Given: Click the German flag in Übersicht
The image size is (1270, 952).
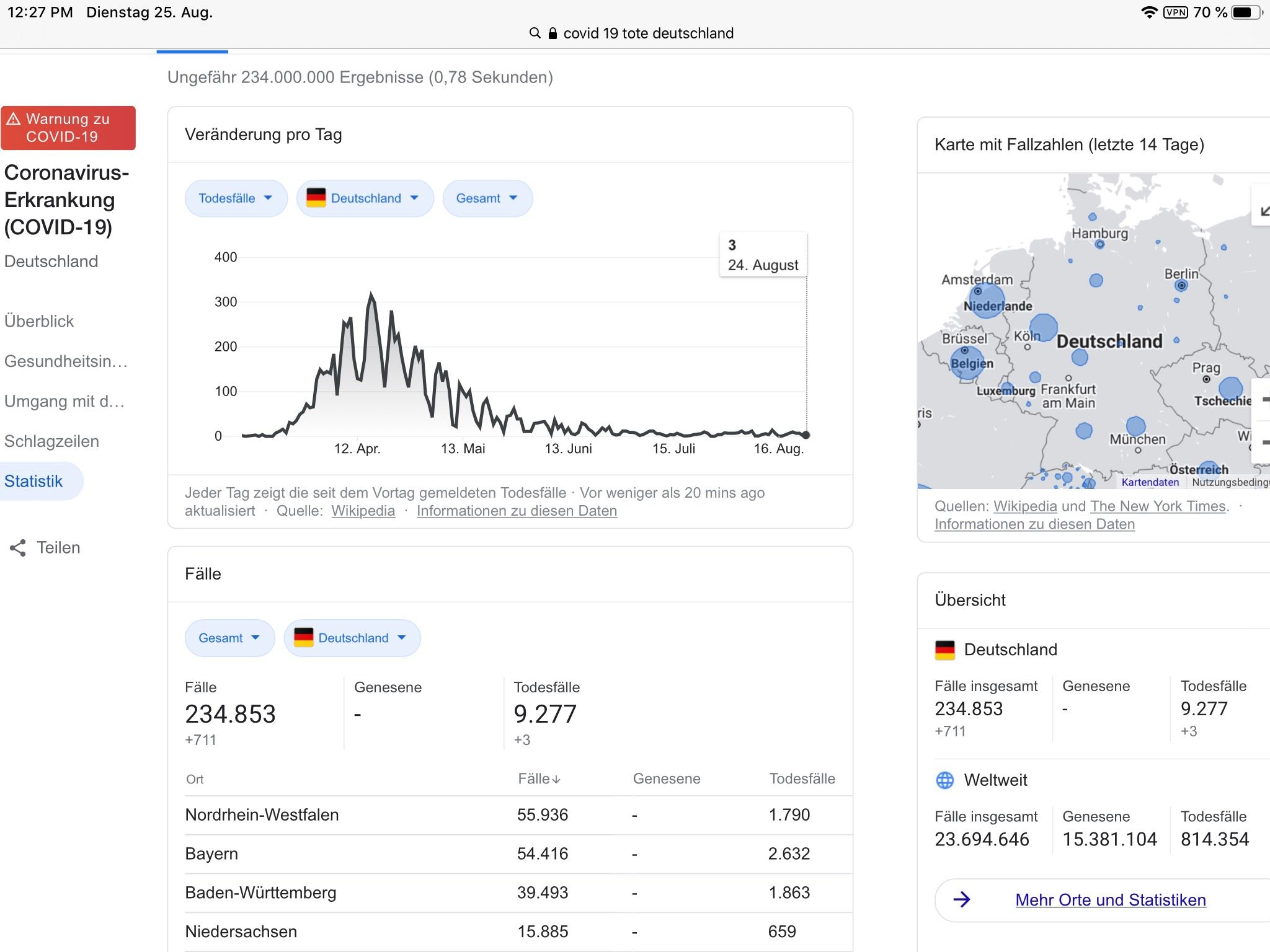Looking at the screenshot, I should [944, 650].
